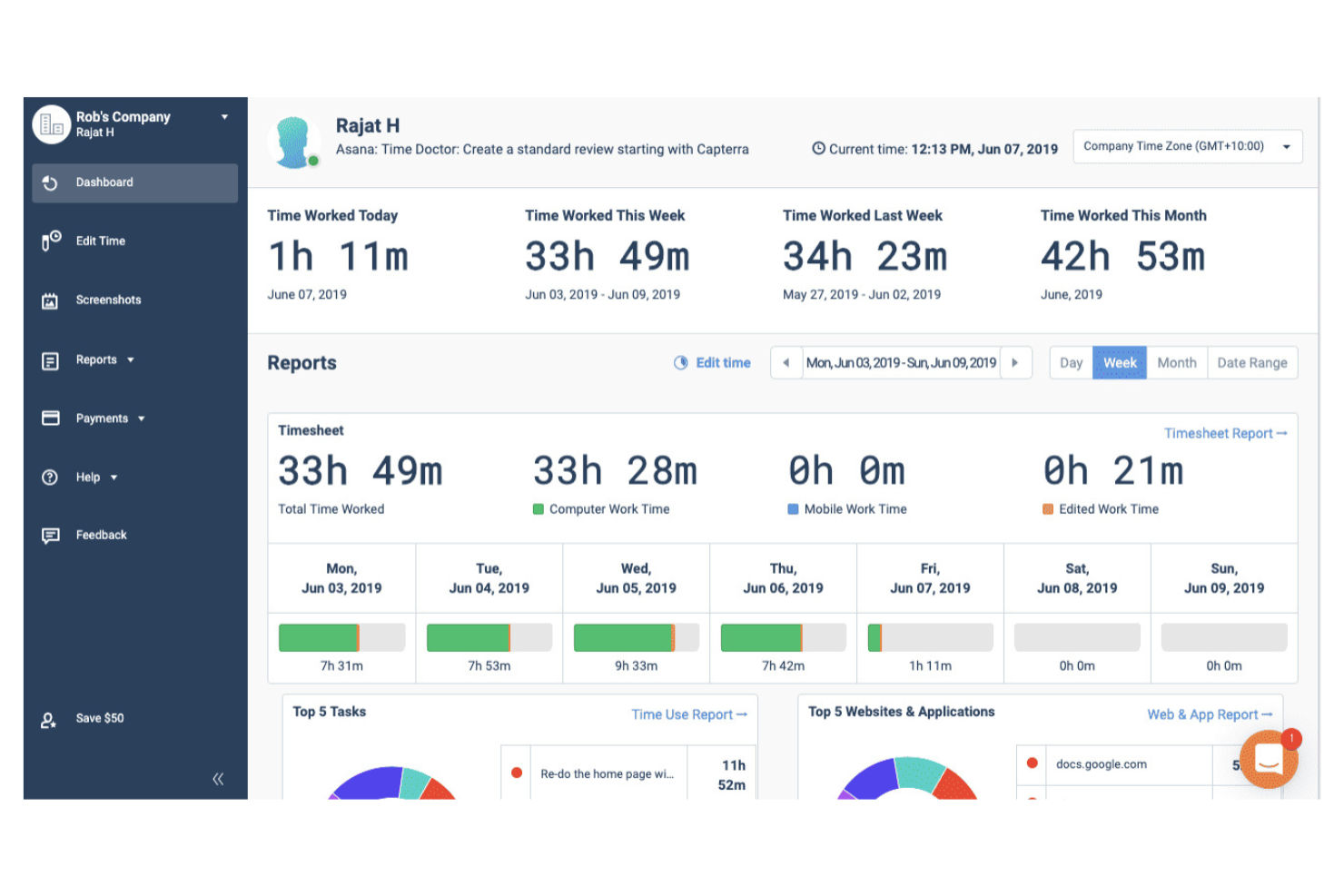This screenshot has width=1344, height=896.
Task: Open the Web & App Report link
Action: click(1210, 715)
